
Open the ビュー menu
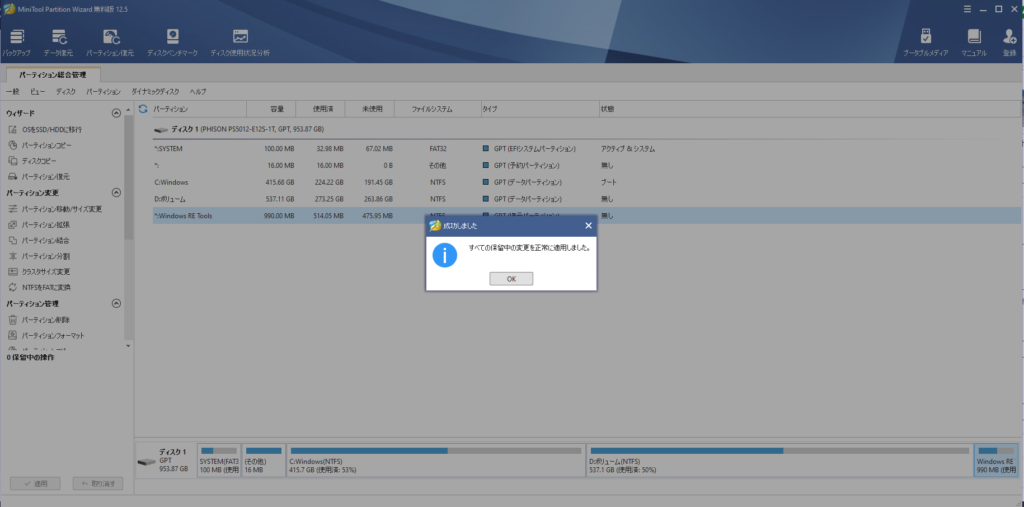38,91
